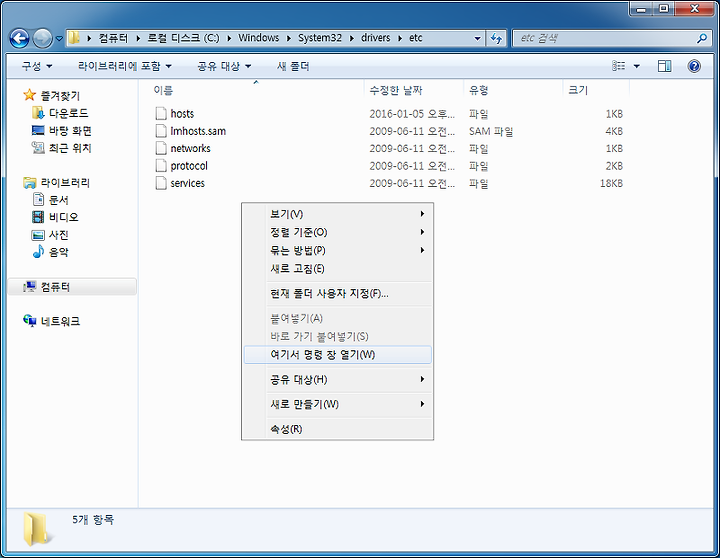Select the protocol file icon
Viewport: 720px width, 558px height.
click(161, 166)
